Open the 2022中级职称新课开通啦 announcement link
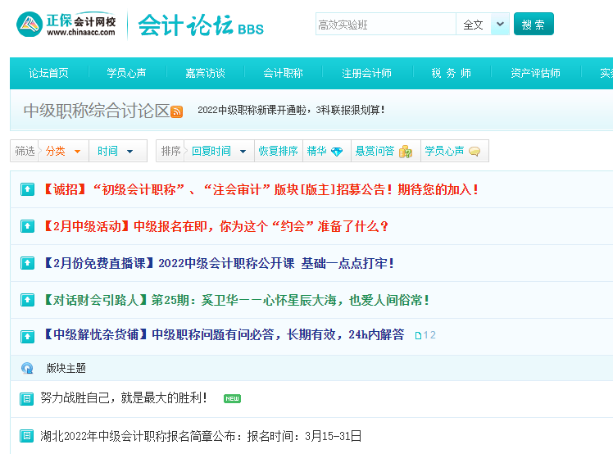The width and height of the screenshot is (613, 454). (x=290, y=110)
